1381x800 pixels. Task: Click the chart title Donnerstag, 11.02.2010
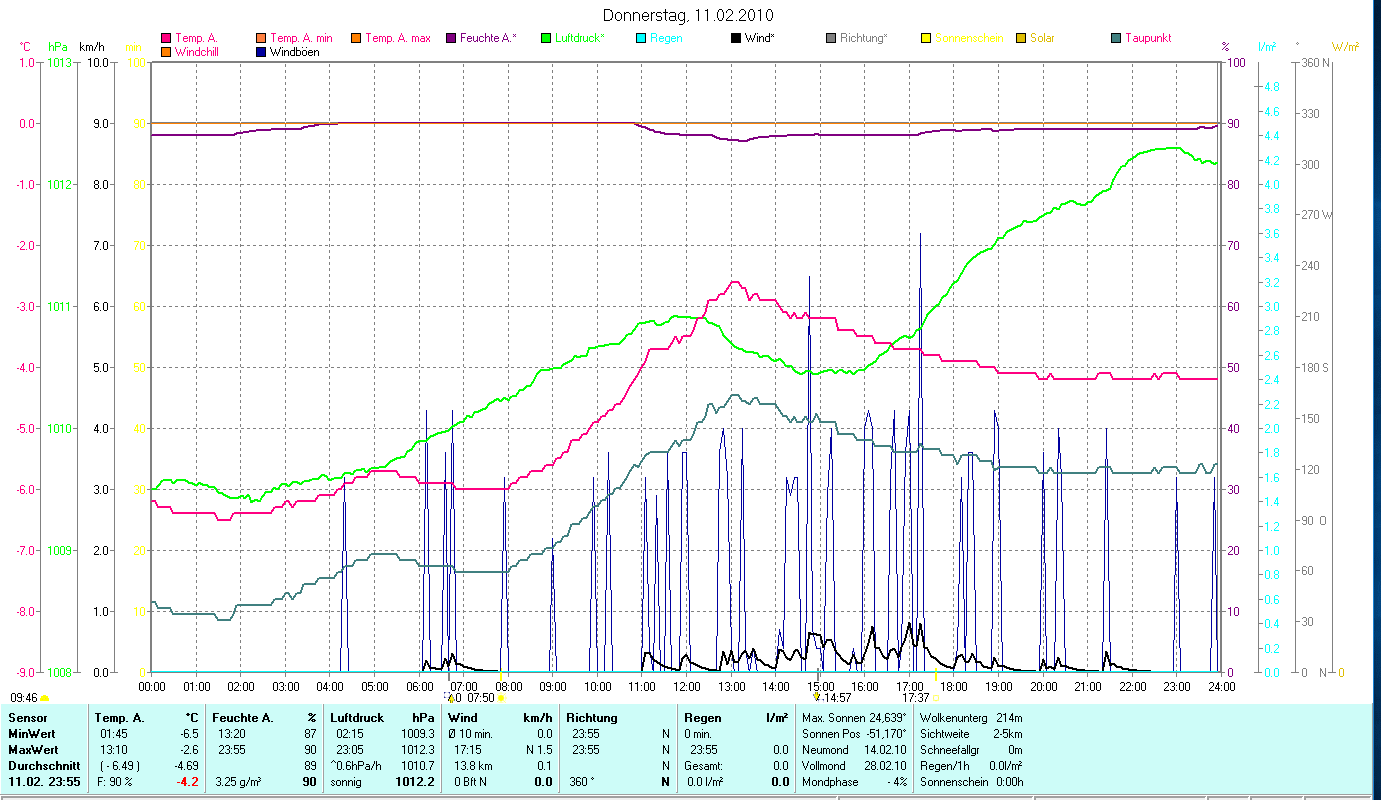tap(689, 16)
